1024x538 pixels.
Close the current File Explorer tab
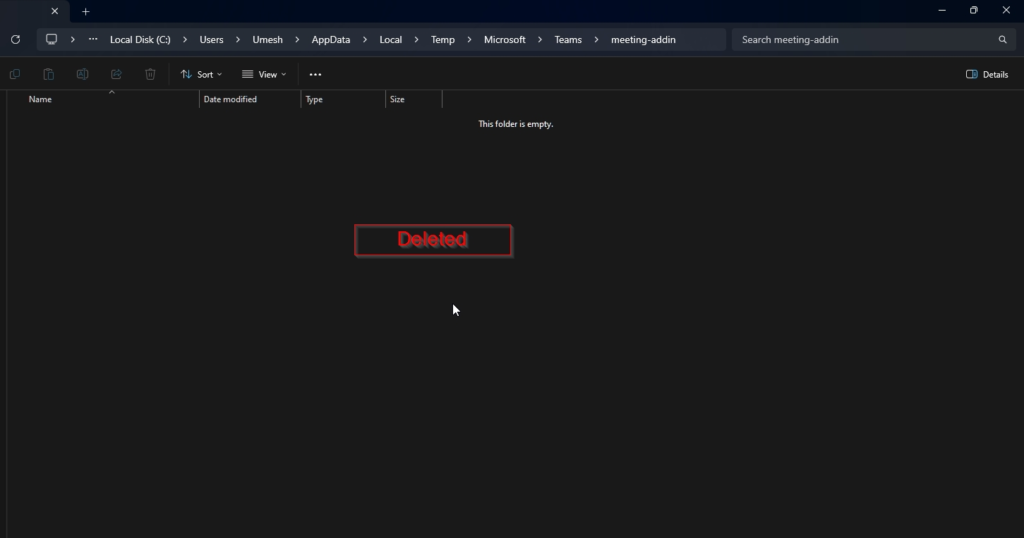(x=55, y=11)
